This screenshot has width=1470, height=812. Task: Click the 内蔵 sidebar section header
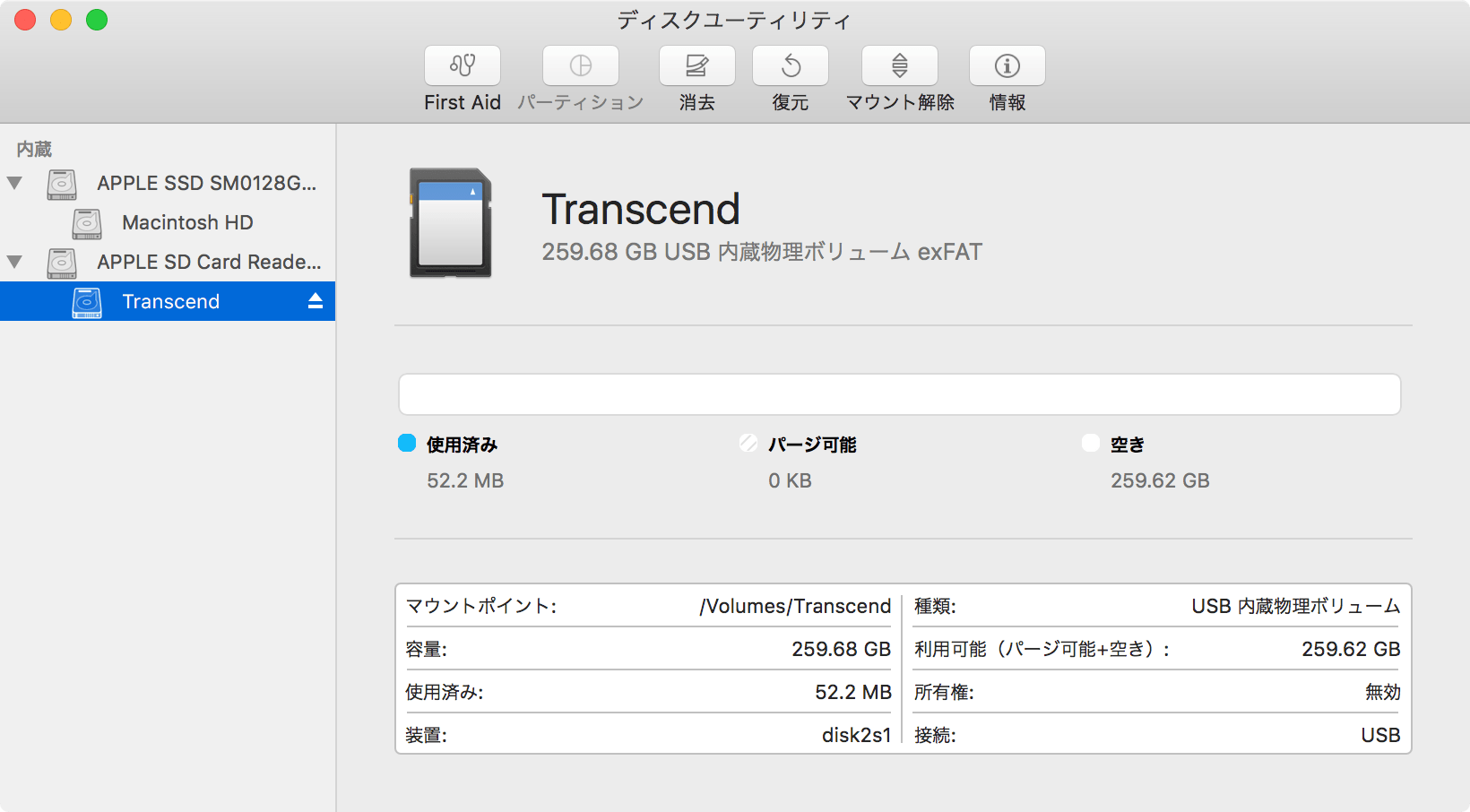[x=34, y=149]
